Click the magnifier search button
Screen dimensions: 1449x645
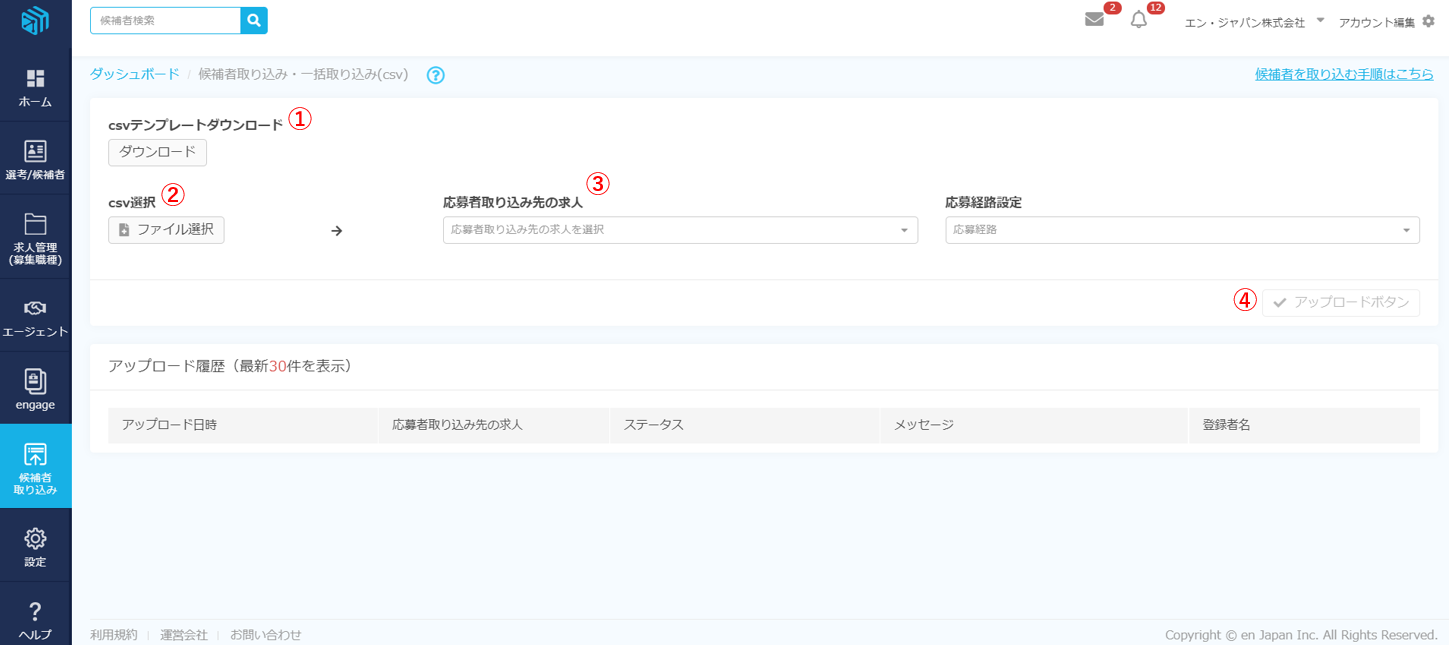pyautogui.click(x=254, y=20)
